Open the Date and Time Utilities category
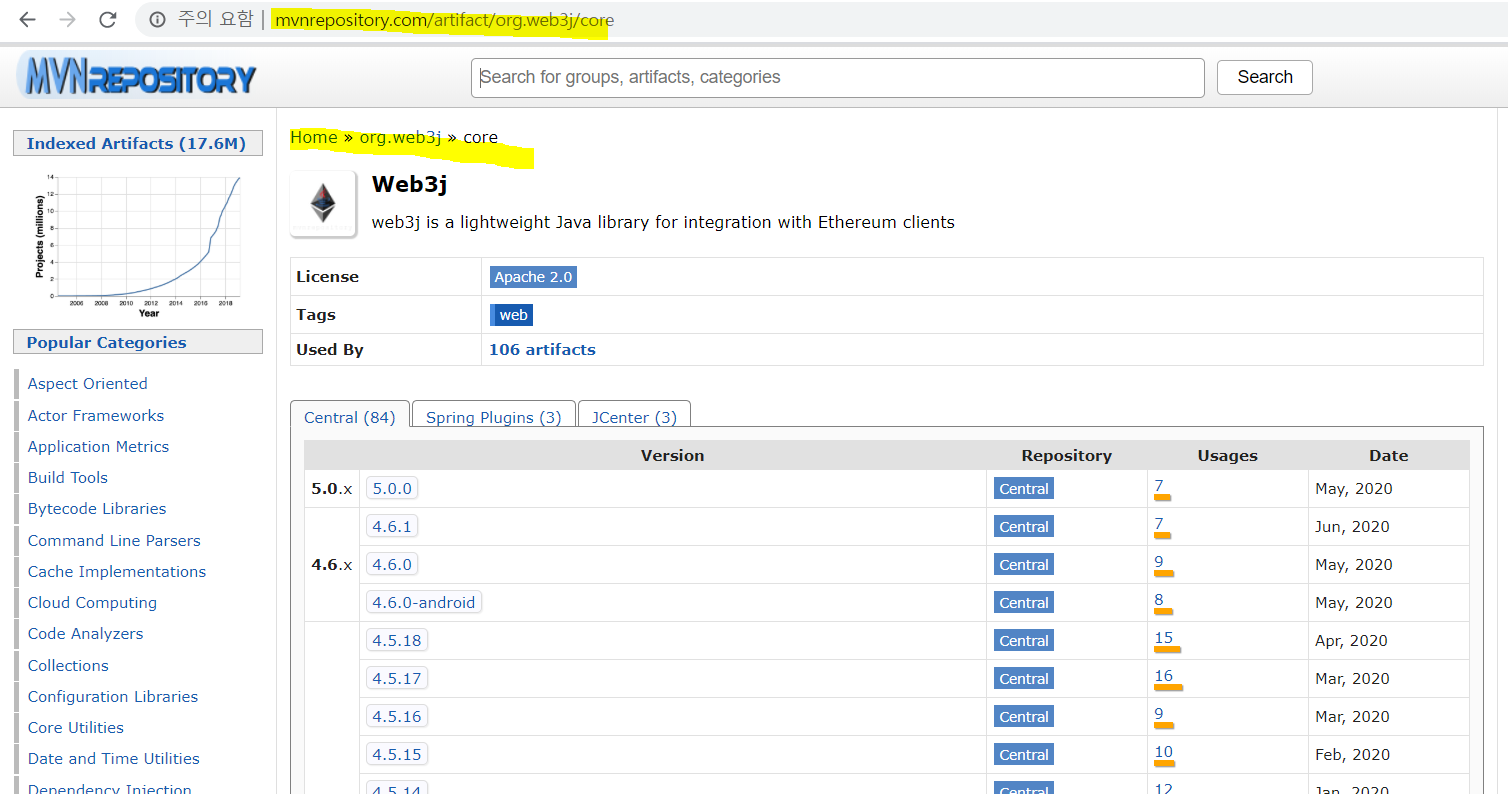Image resolution: width=1508 pixels, height=794 pixels. tap(114, 759)
